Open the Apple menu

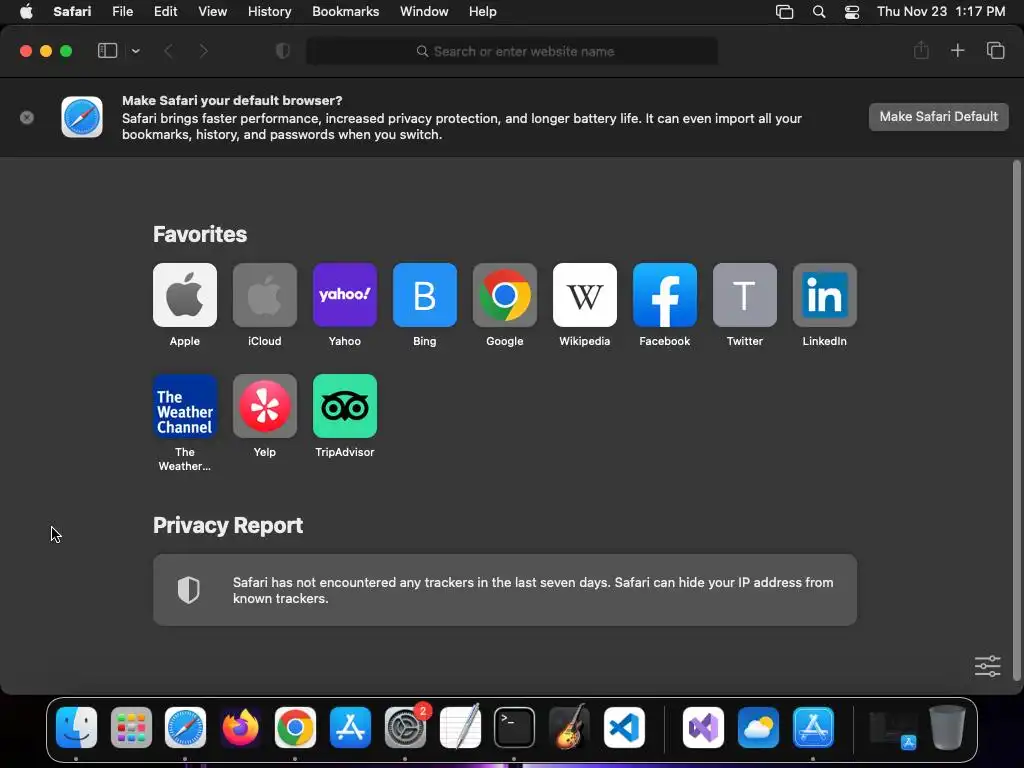click(26, 12)
